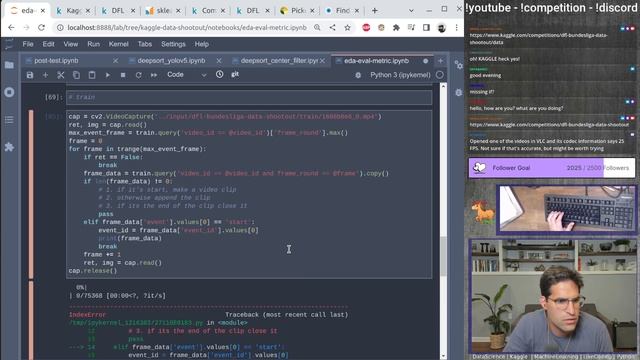Image resolution: width=640 pixels, height=360 pixels.
Task: Open the running terminals and kernels sidebar icon
Action: pos(9,92)
